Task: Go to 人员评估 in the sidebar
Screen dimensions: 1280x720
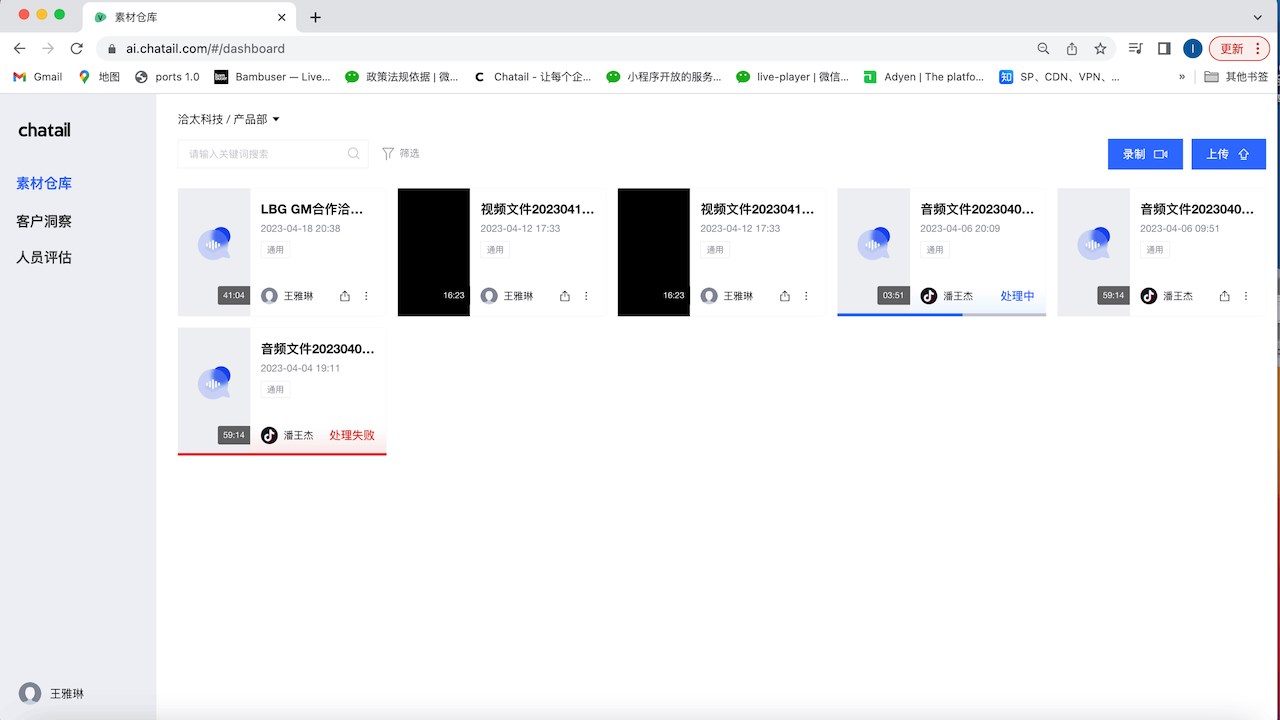Action: (44, 257)
